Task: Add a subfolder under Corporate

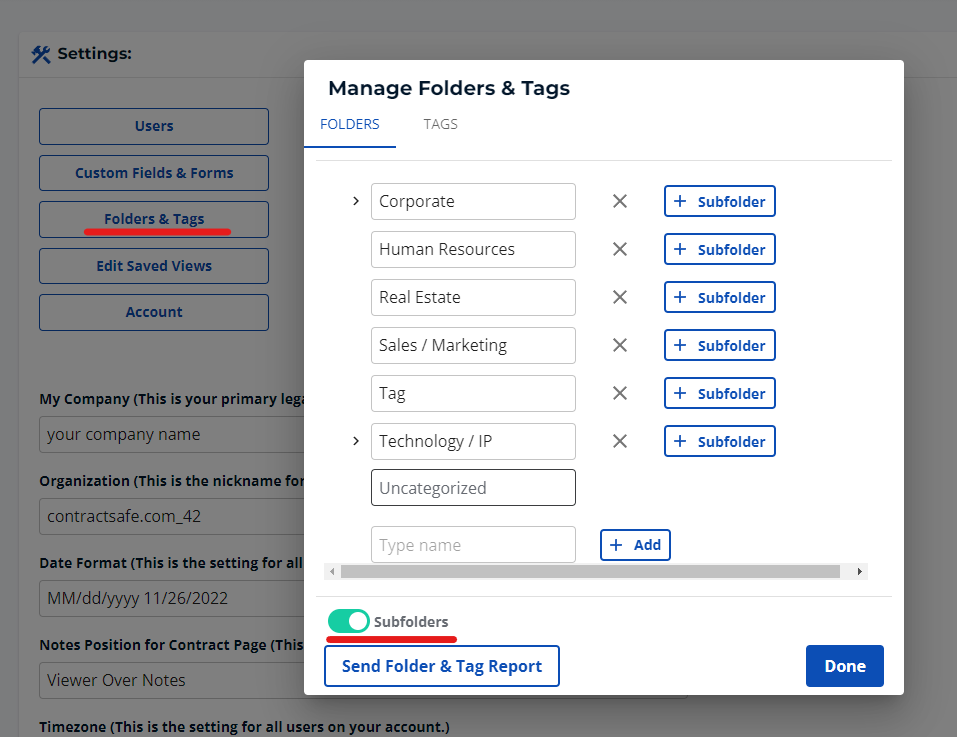Action: [x=719, y=201]
